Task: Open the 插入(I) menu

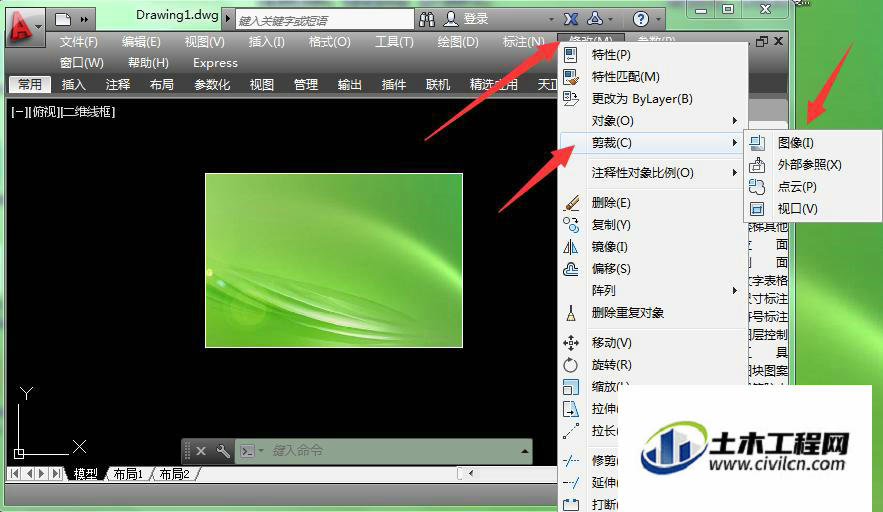Action: [x=266, y=42]
